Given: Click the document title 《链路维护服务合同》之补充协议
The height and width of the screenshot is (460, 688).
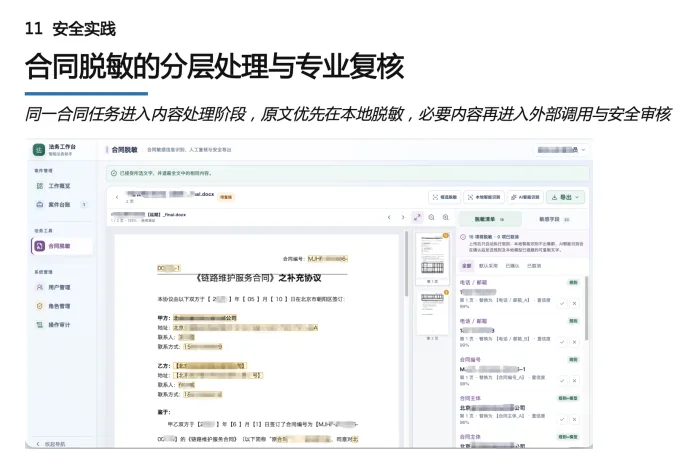Looking at the screenshot, I should (x=259, y=278).
